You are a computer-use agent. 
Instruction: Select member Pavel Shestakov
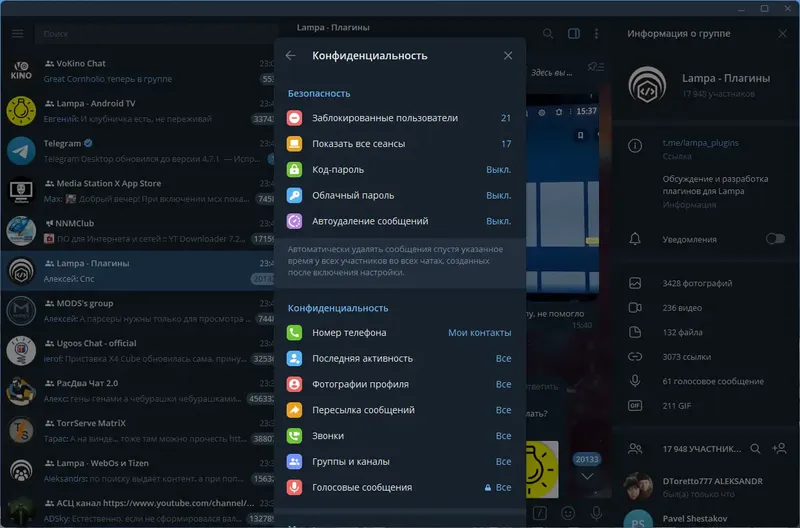point(706,518)
